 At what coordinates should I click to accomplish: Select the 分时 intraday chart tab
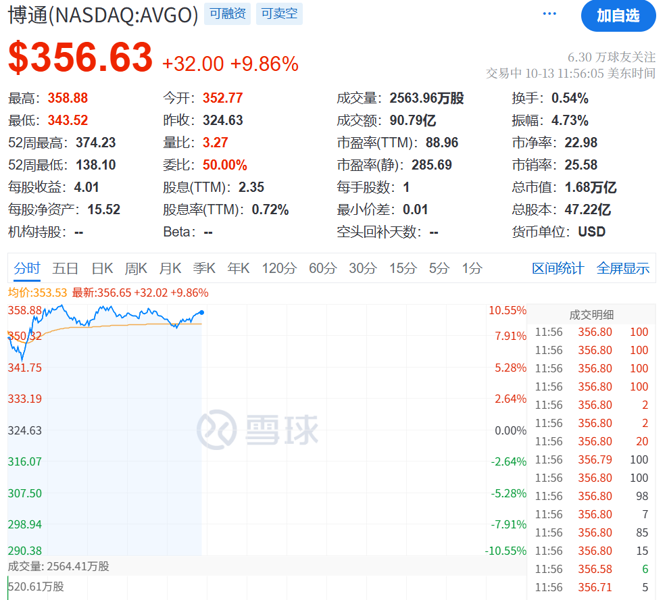pos(27,268)
